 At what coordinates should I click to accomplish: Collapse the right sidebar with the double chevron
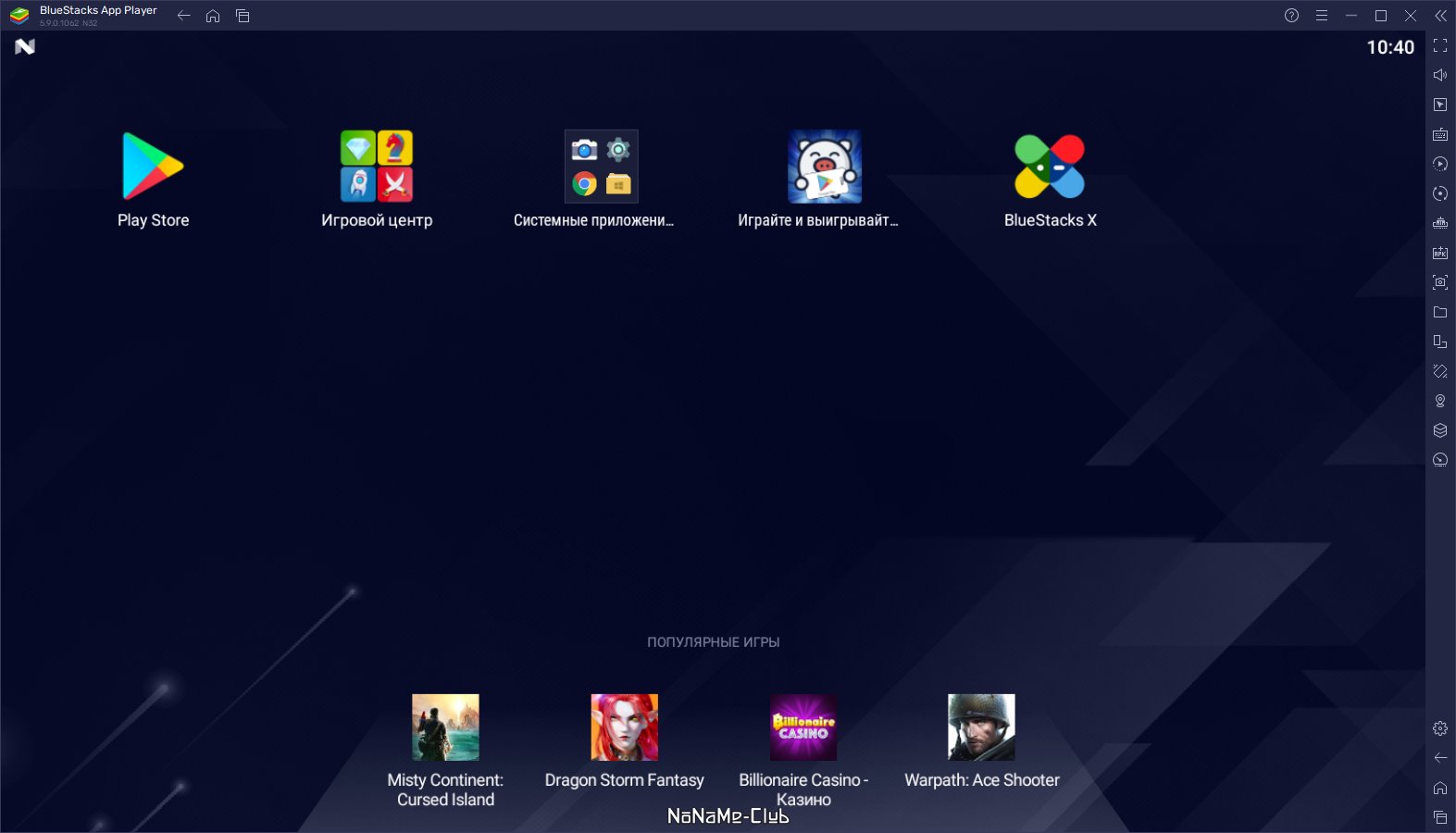tap(1440, 16)
